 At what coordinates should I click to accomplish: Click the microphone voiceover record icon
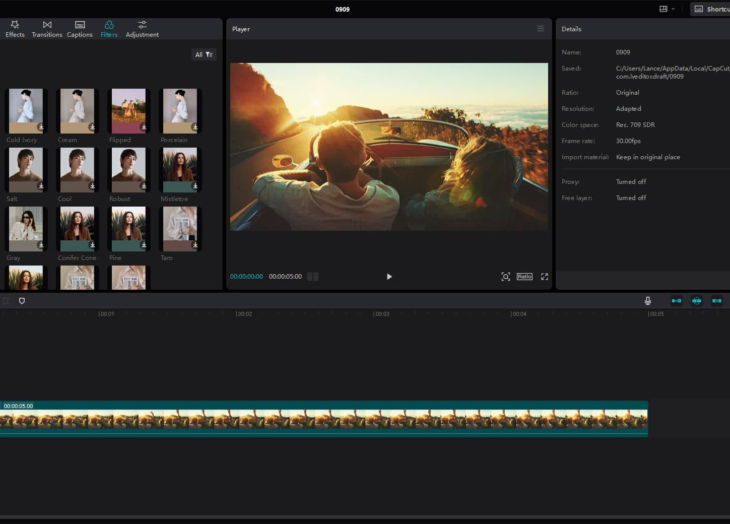tap(648, 300)
